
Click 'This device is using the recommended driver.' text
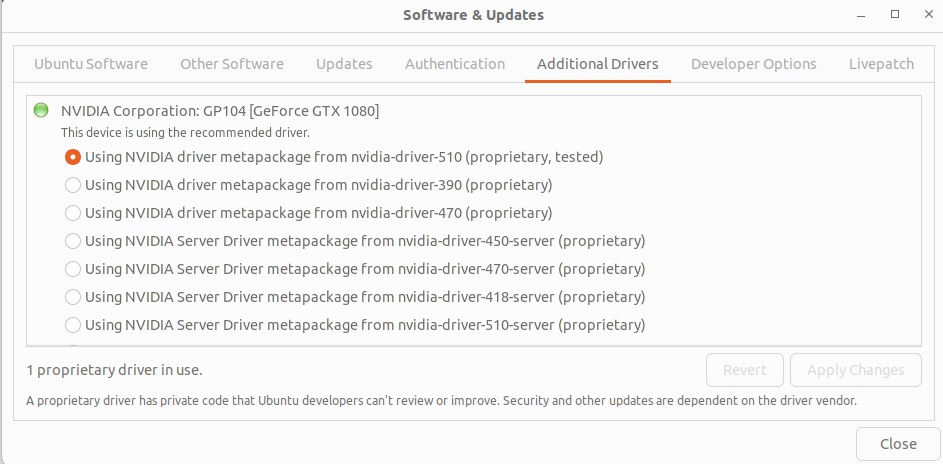(185, 132)
